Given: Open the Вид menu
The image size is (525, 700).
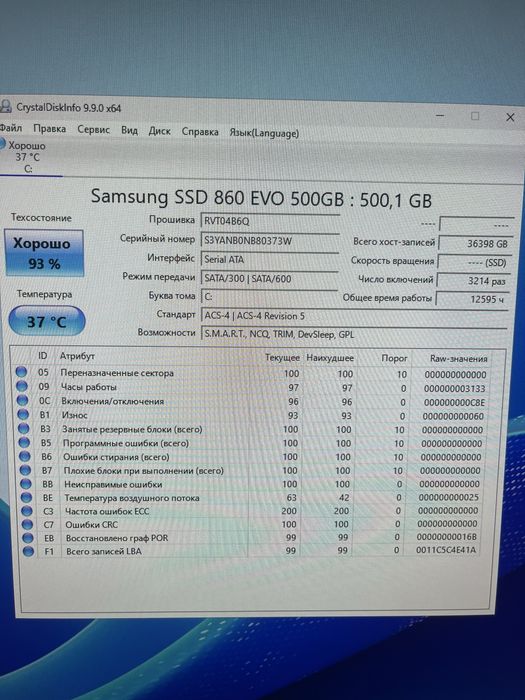Looking at the screenshot, I should (129, 130).
